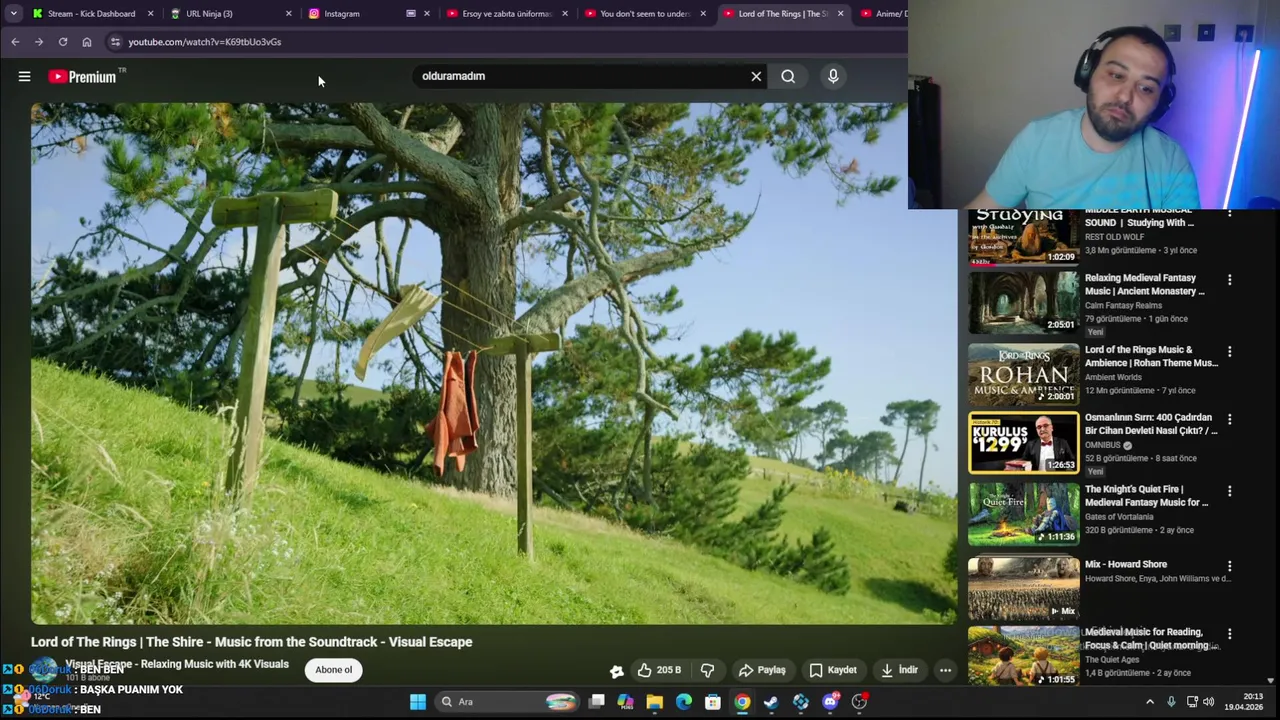This screenshot has width=1280, height=720.
Task: Switch to the Stream - Kick Dashboard tab
Action: coord(91,14)
